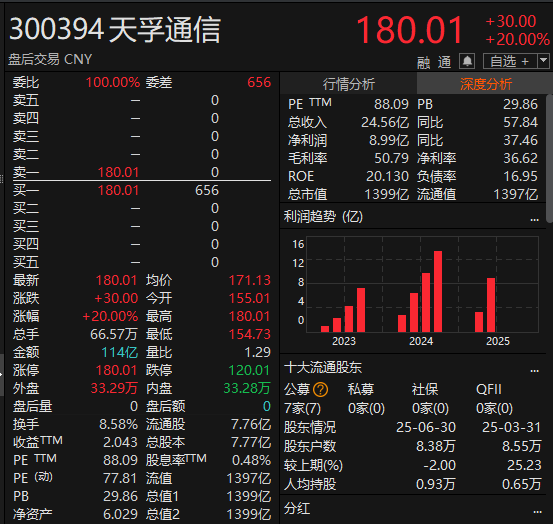Screen dimensions: 553x524
Task: Switch to 深度分析 tab
Action: [485, 84]
